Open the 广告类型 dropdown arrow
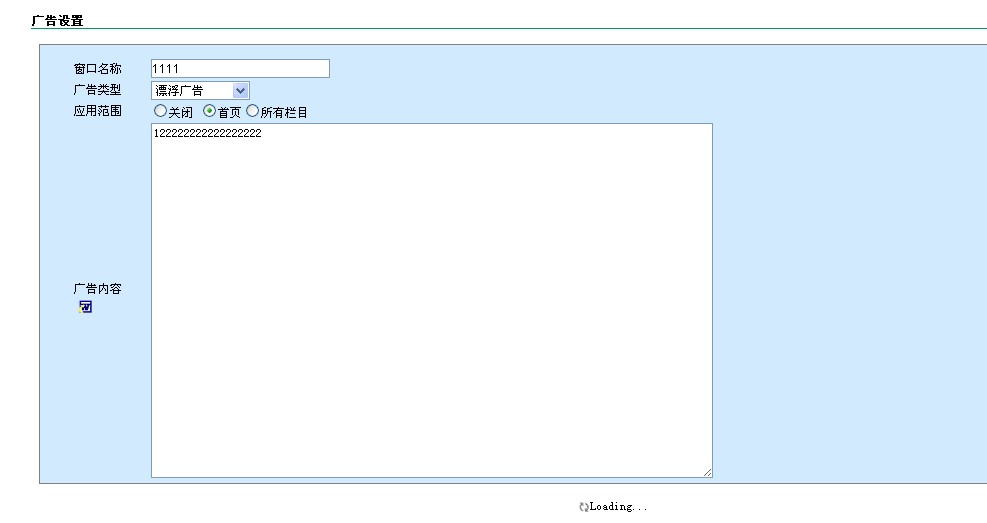The height and width of the screenshot is (523, 987). click(240, 91)
